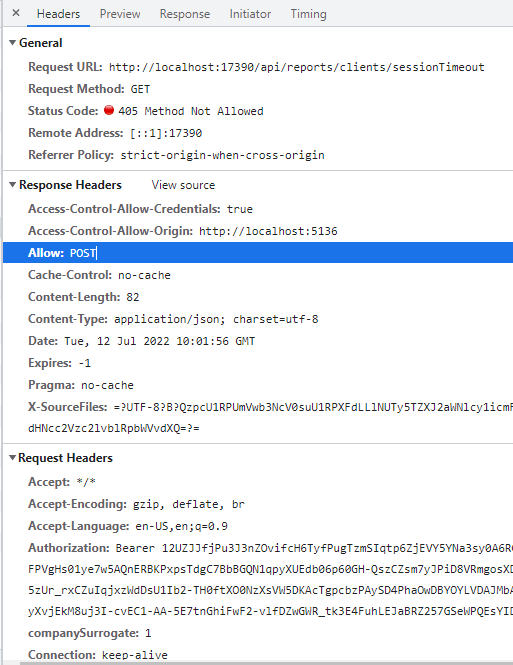Image resolution: width=513 pixels, height=665 pixels.
Task: Select the highlighted Allow: POST header row
Action: point(258,253)
